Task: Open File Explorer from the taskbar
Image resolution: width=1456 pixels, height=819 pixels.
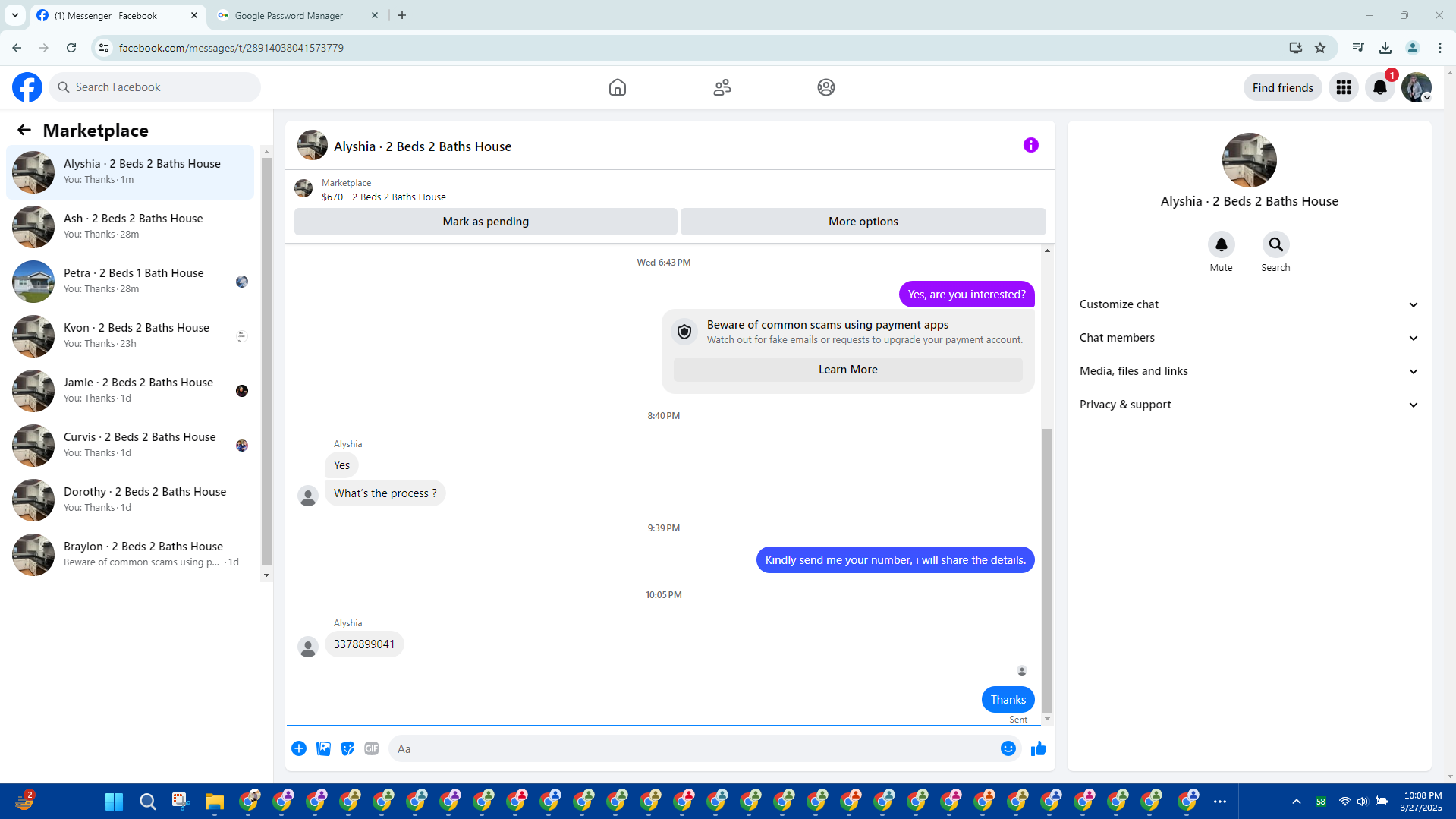Action: [x=214, y=802]
